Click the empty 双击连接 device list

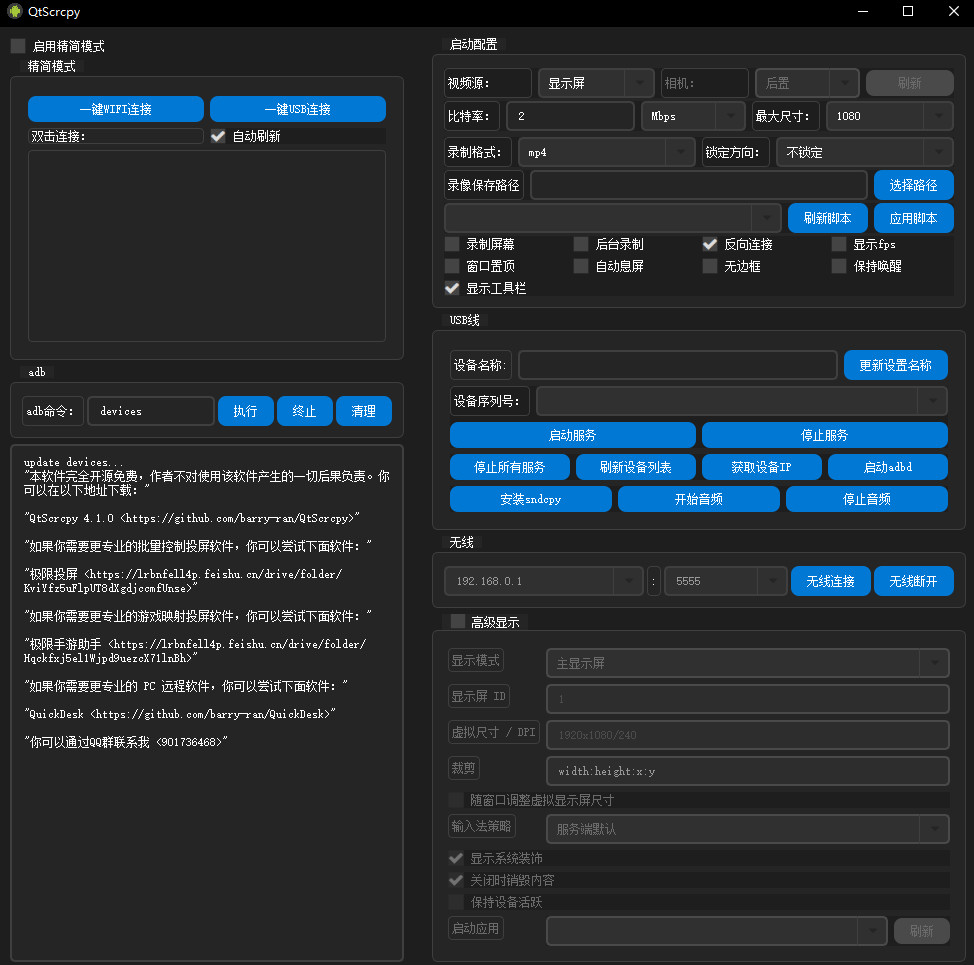207,246
